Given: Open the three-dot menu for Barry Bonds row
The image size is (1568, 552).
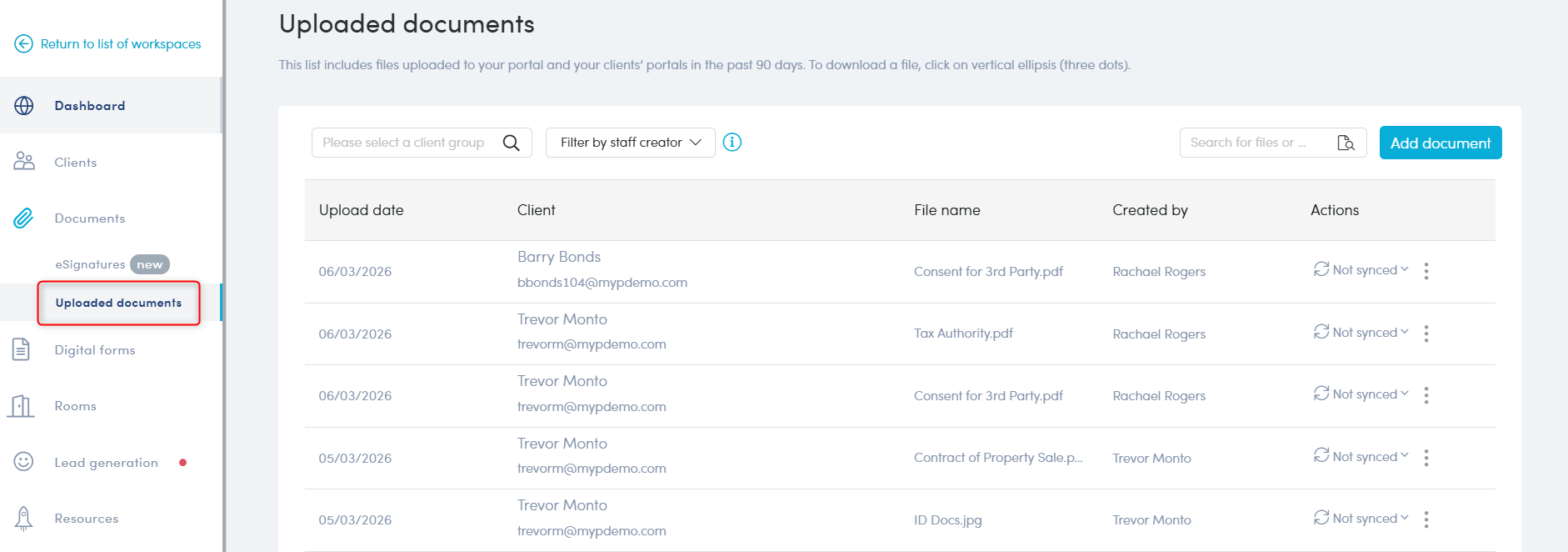Looking at the screenshot, I should tap(1426, 271).
